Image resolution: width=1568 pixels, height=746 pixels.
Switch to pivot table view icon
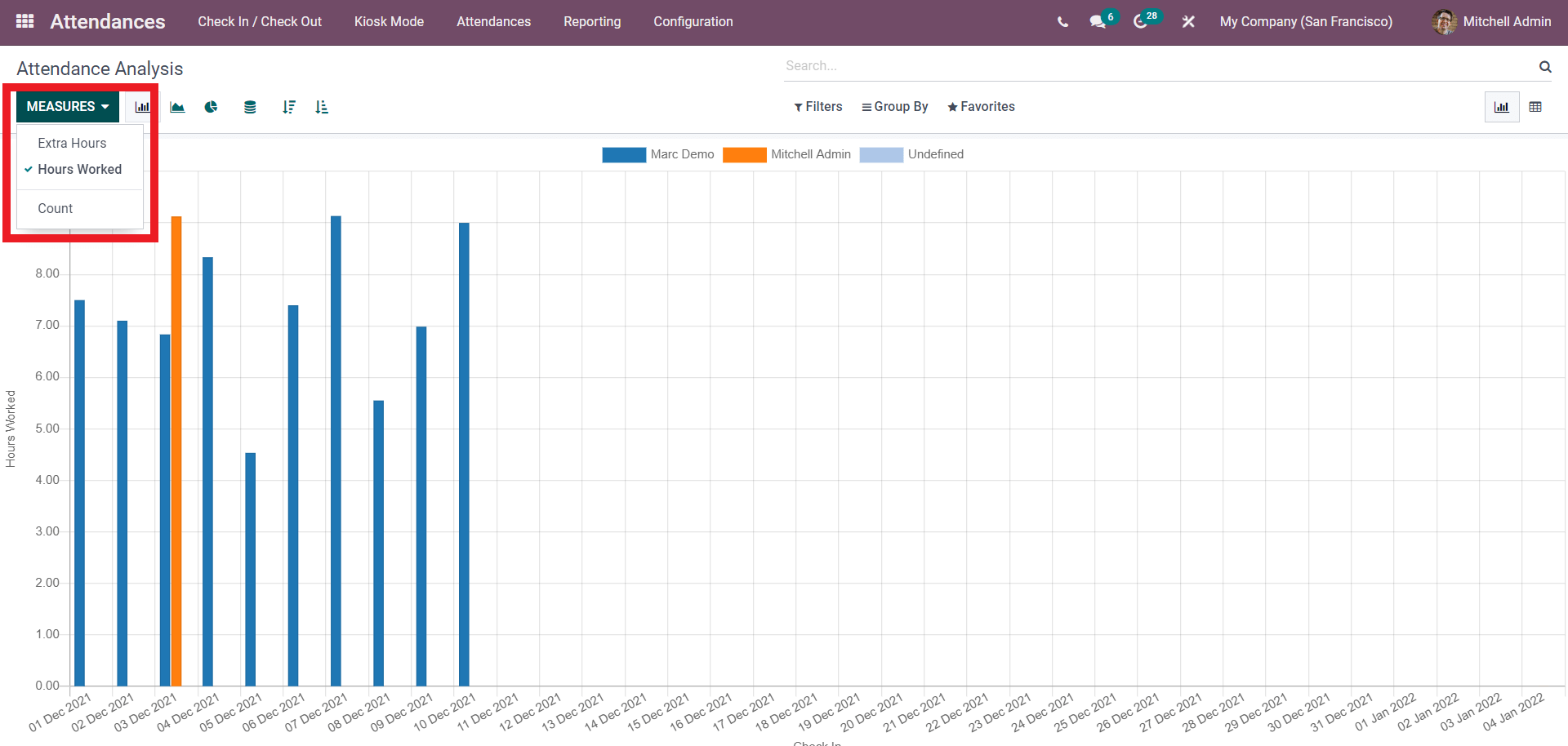pyautogui.click(x=1535, y=107)
